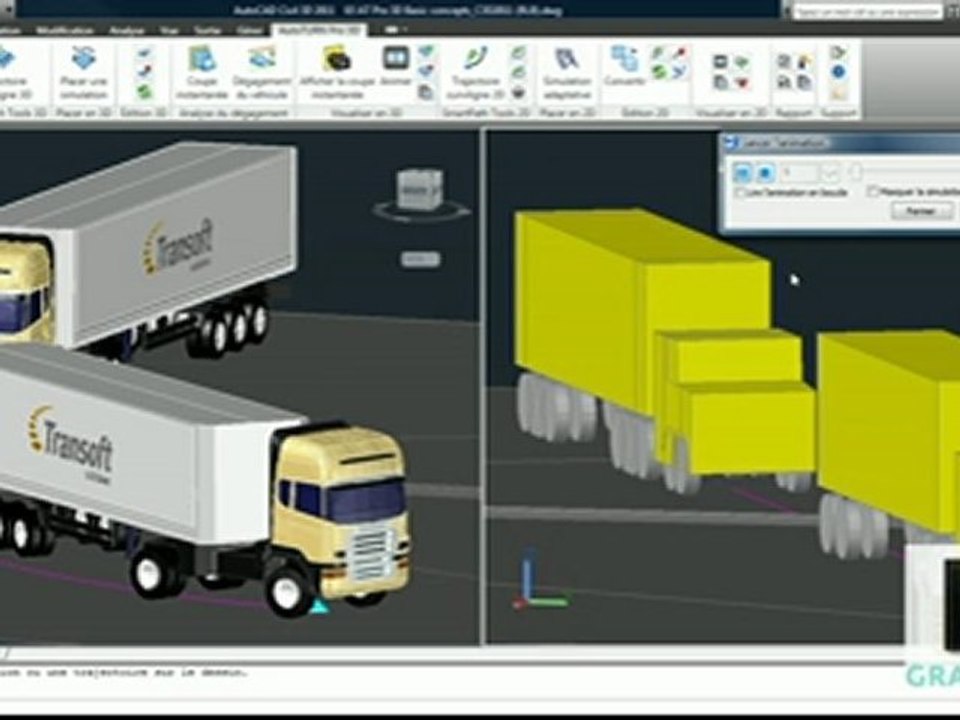Start the Animer tool
This screenshot has width=960, height=720.
(x=396, y=66)
